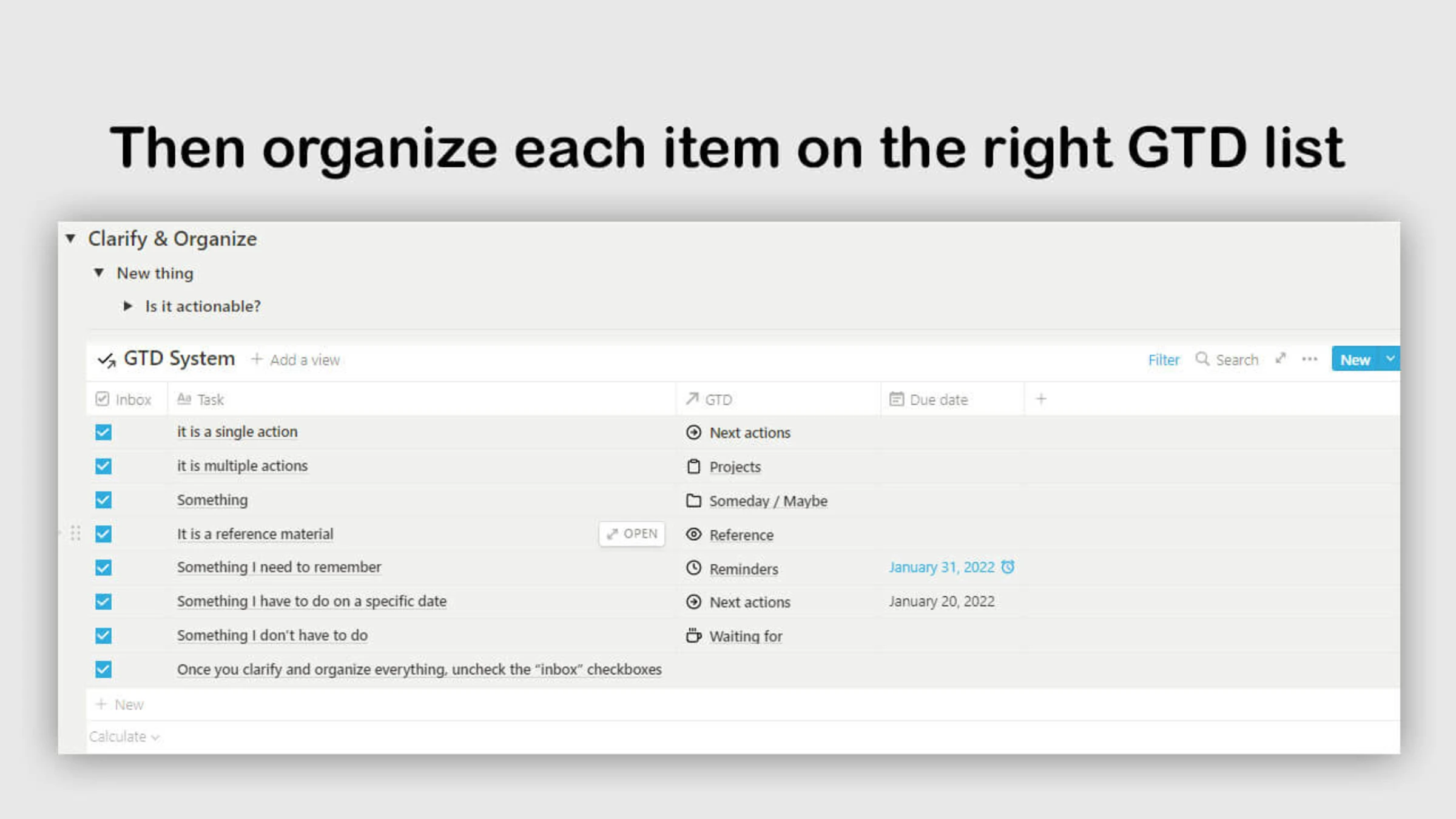1456x819 pixels.
Task: Click the Reference eye icon
Action: 692,535
